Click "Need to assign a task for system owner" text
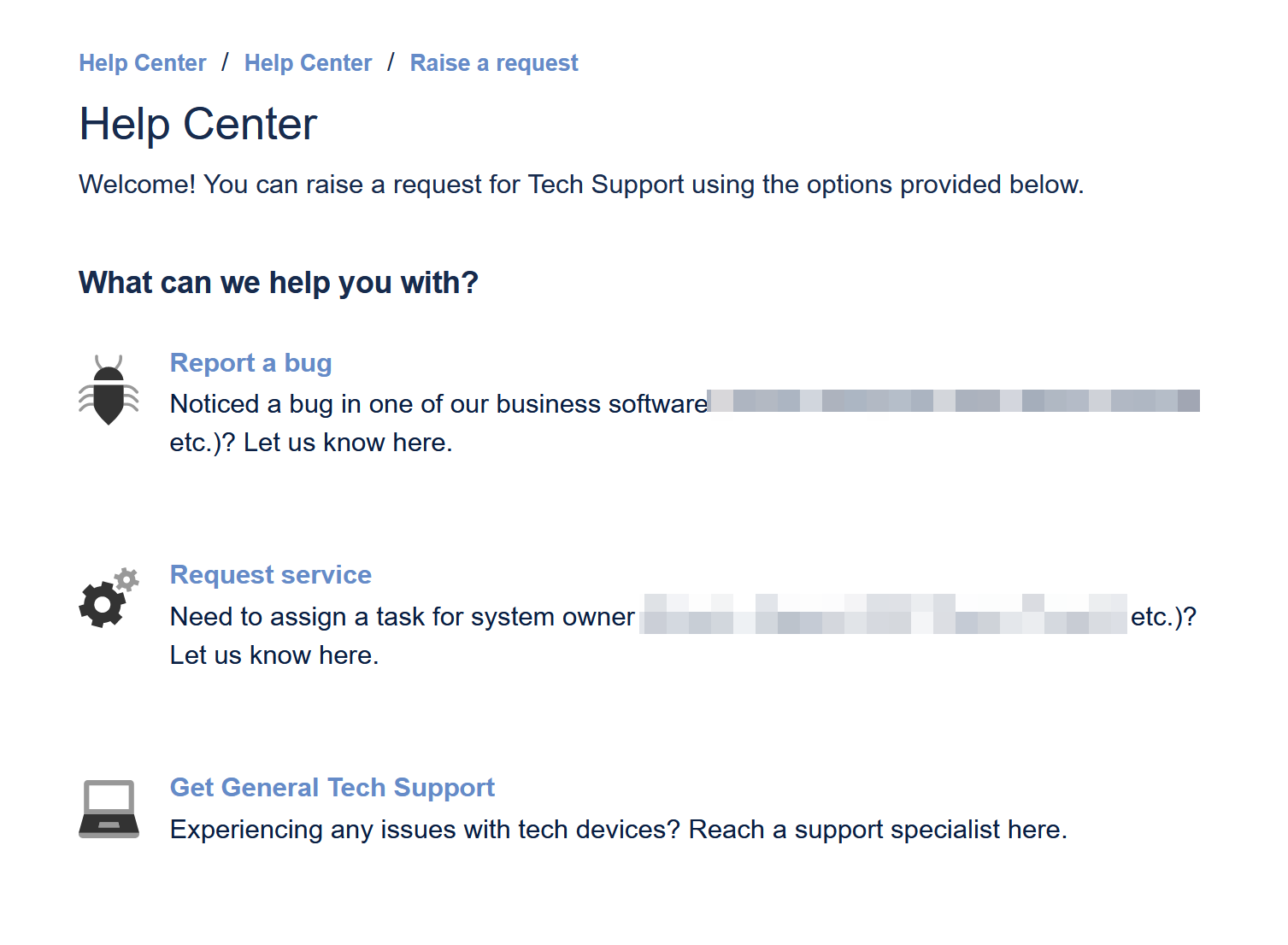 pyautogui.click(x=402, y=617)
